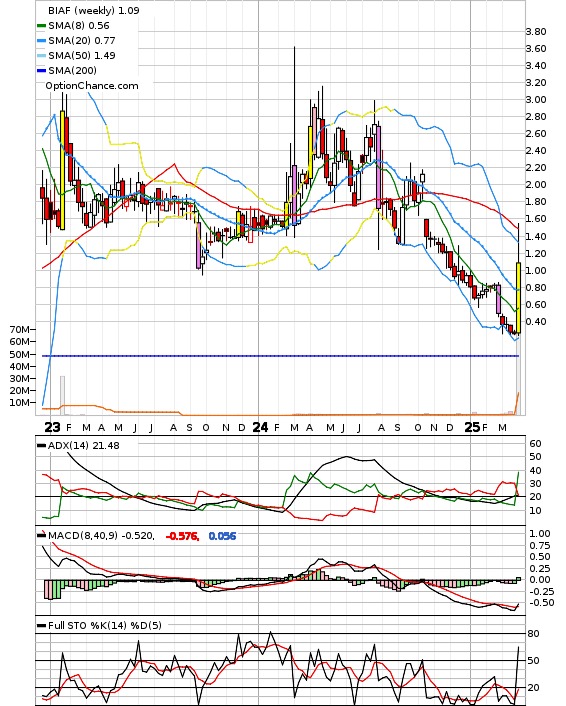
Task: Click the green SMA(8) legend swatch
Action: pyautogui.click(x=41, y=26)
